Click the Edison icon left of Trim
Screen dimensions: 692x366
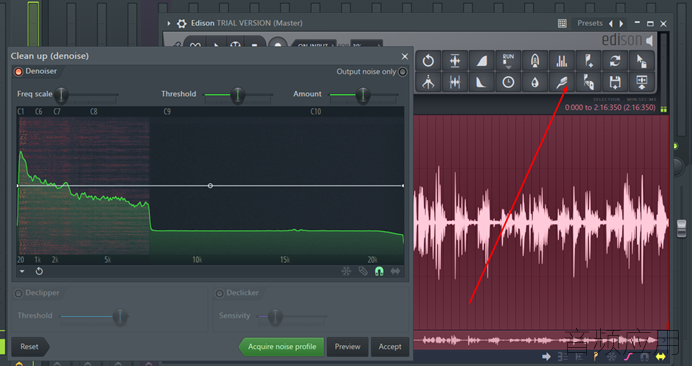(428, 82)
